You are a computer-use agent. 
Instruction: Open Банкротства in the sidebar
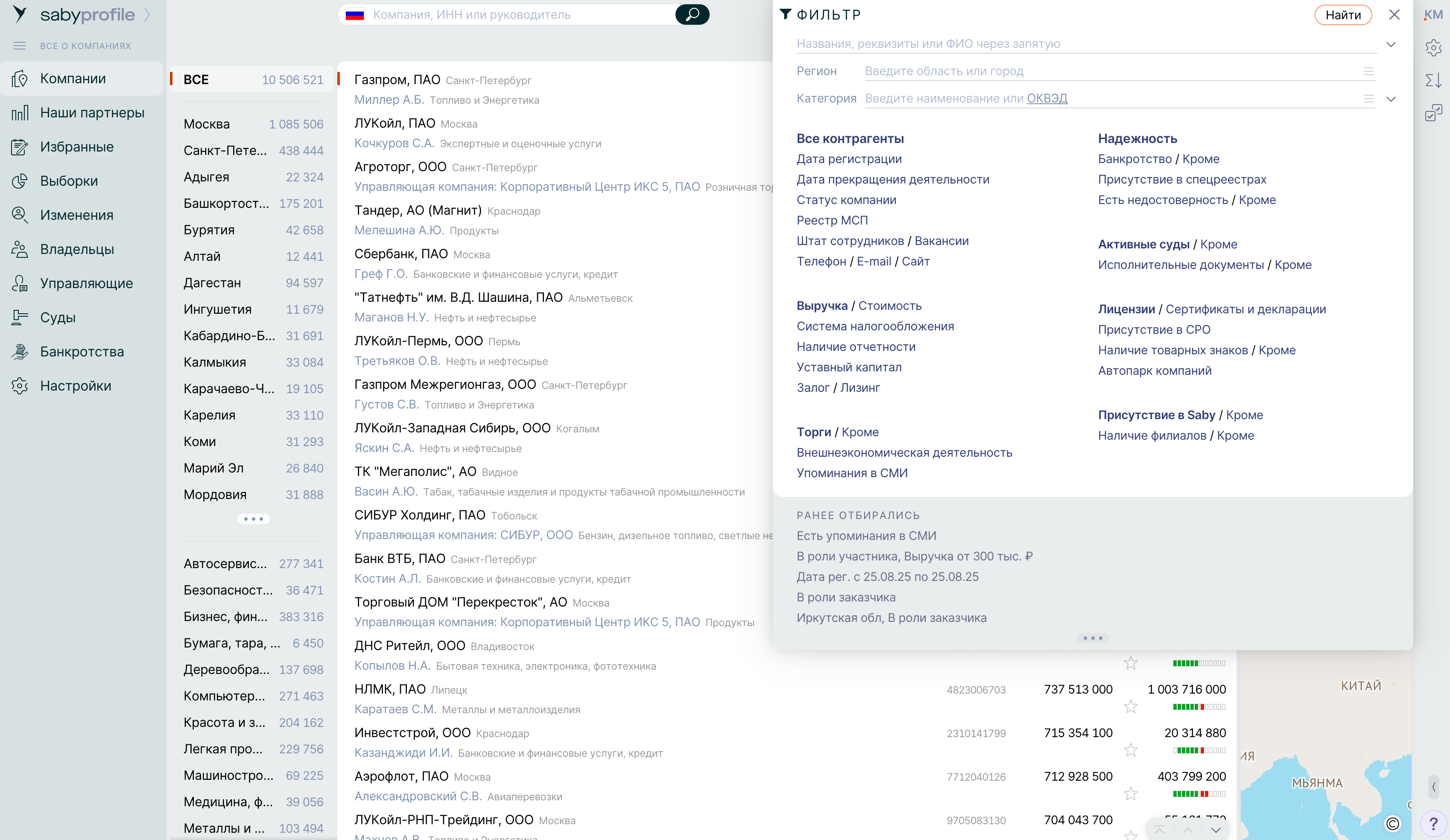point(82,352)
